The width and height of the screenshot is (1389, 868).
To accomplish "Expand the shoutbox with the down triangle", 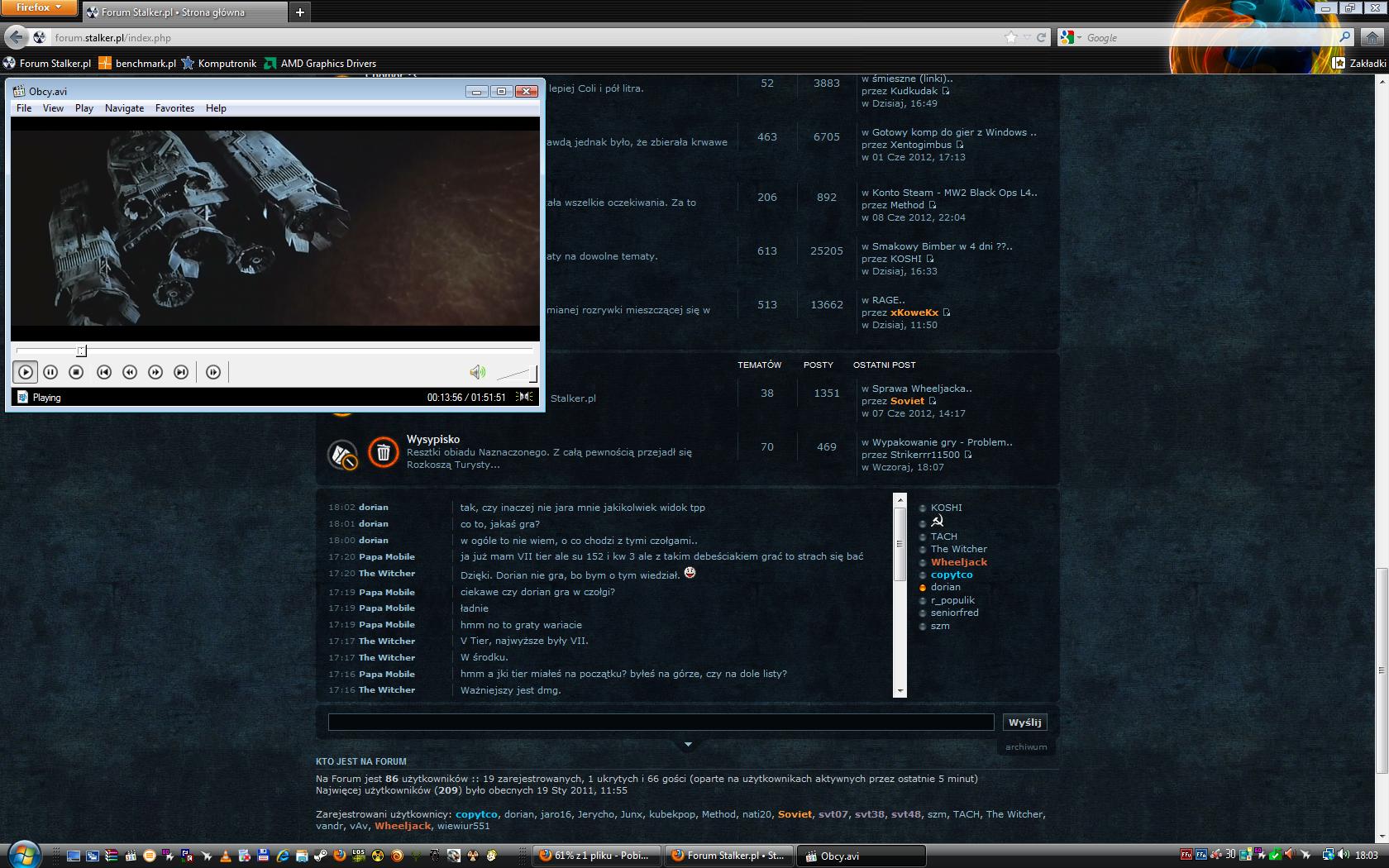I will pyautogui.click(x=687, y=745).
